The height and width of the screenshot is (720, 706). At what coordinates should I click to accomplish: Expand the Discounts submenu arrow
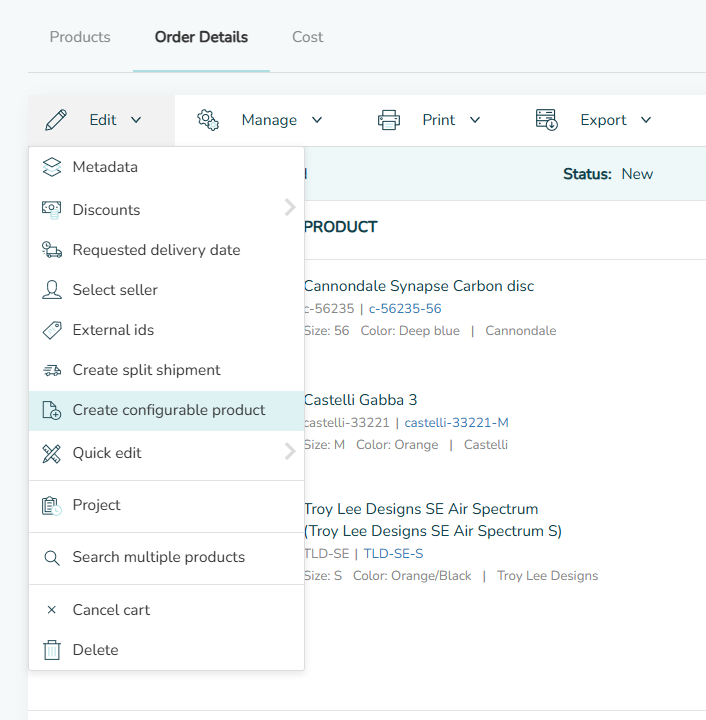[290, 208]
